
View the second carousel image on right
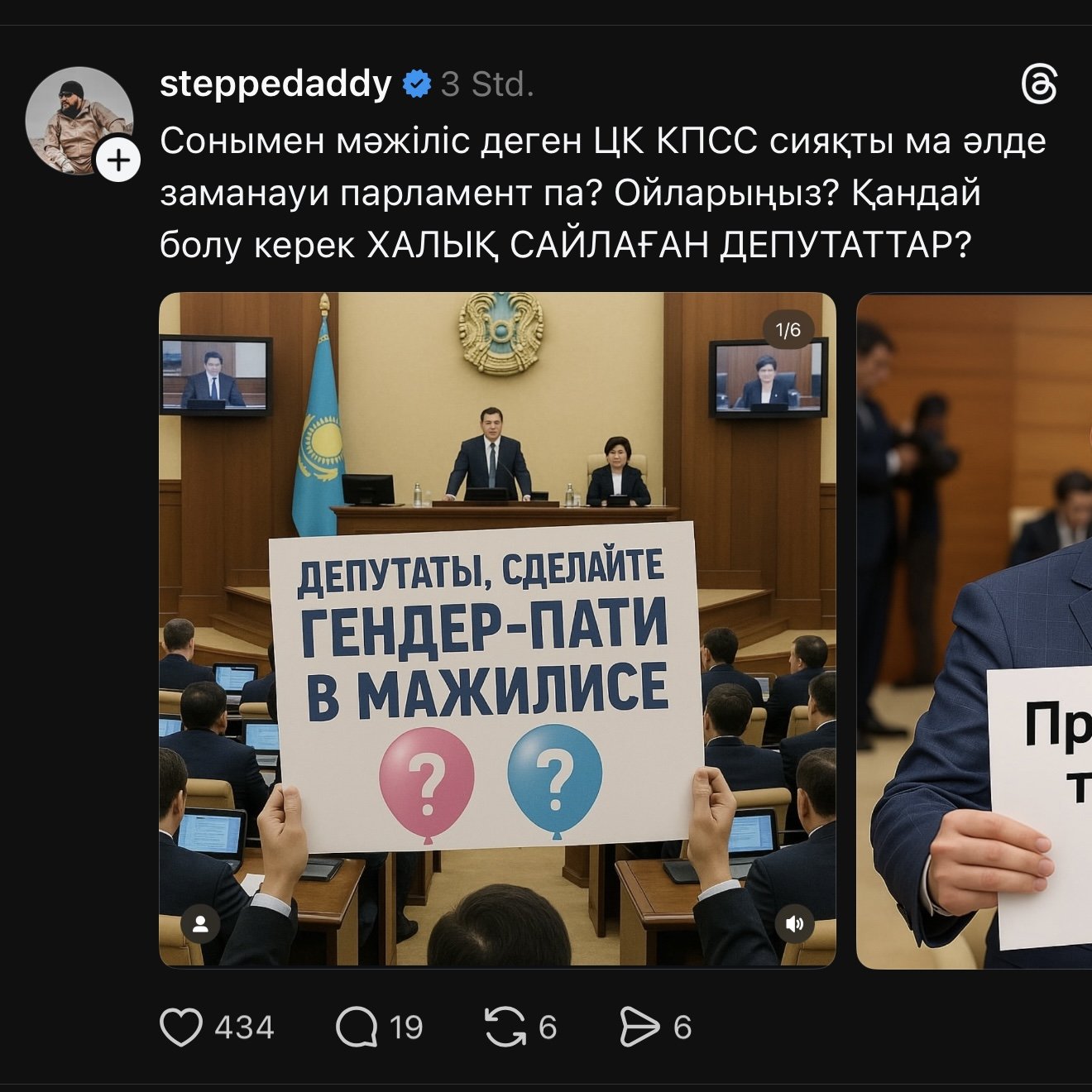975,630
